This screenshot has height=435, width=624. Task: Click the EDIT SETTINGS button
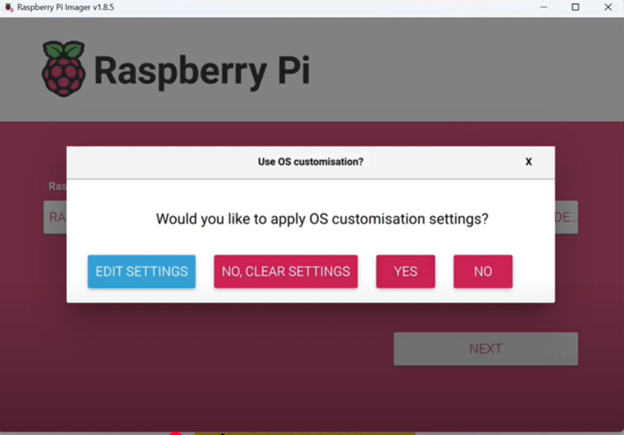pyautogui.click(x=142, y=271)
